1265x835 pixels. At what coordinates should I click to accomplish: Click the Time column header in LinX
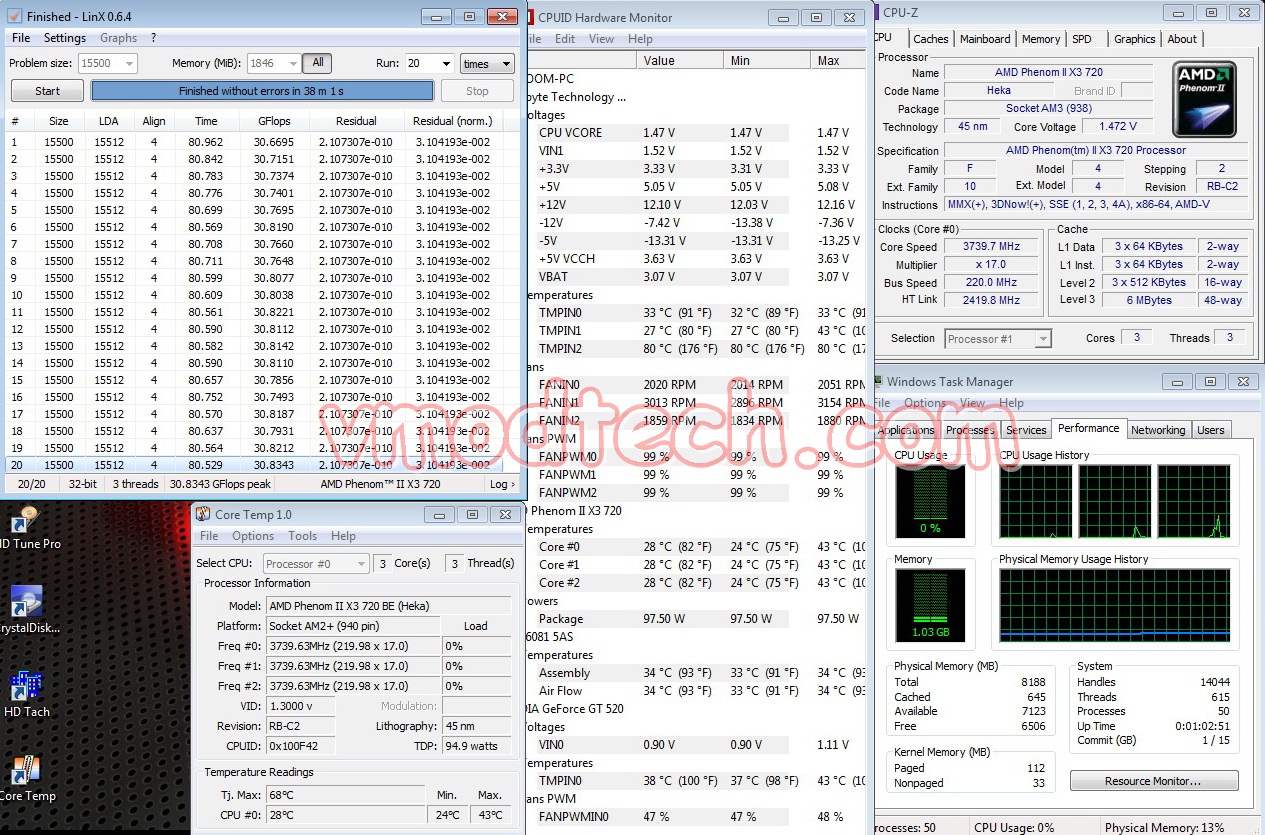[206, 121]
